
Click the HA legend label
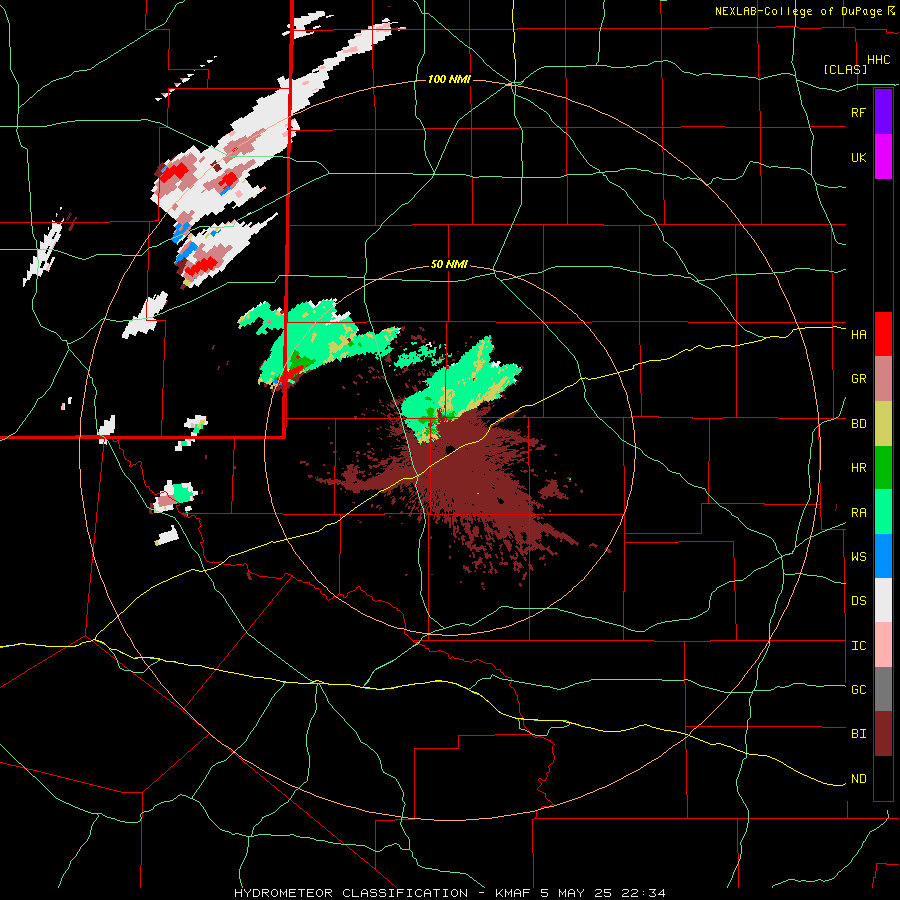point(858,335)
